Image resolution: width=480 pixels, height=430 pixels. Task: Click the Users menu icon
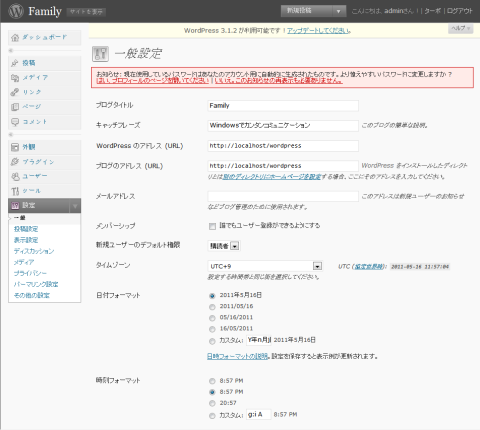pyautogui.click(x=15, y=176)
